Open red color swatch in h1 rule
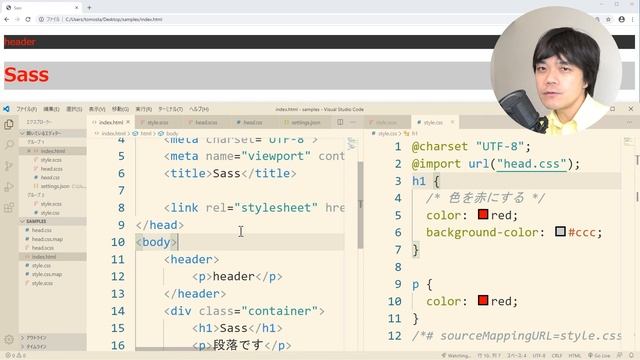This screenshot has height=360, width=640. coord(483,214)
